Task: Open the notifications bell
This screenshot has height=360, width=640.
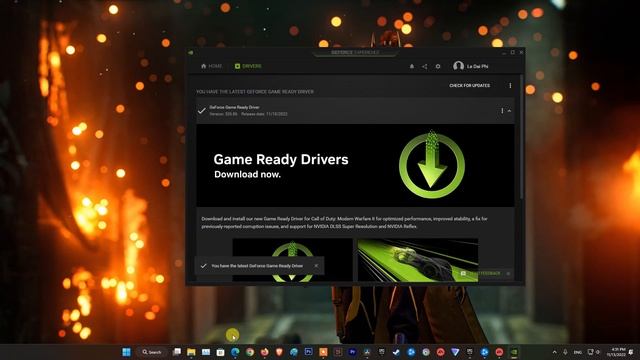Action: click(412, 66)
